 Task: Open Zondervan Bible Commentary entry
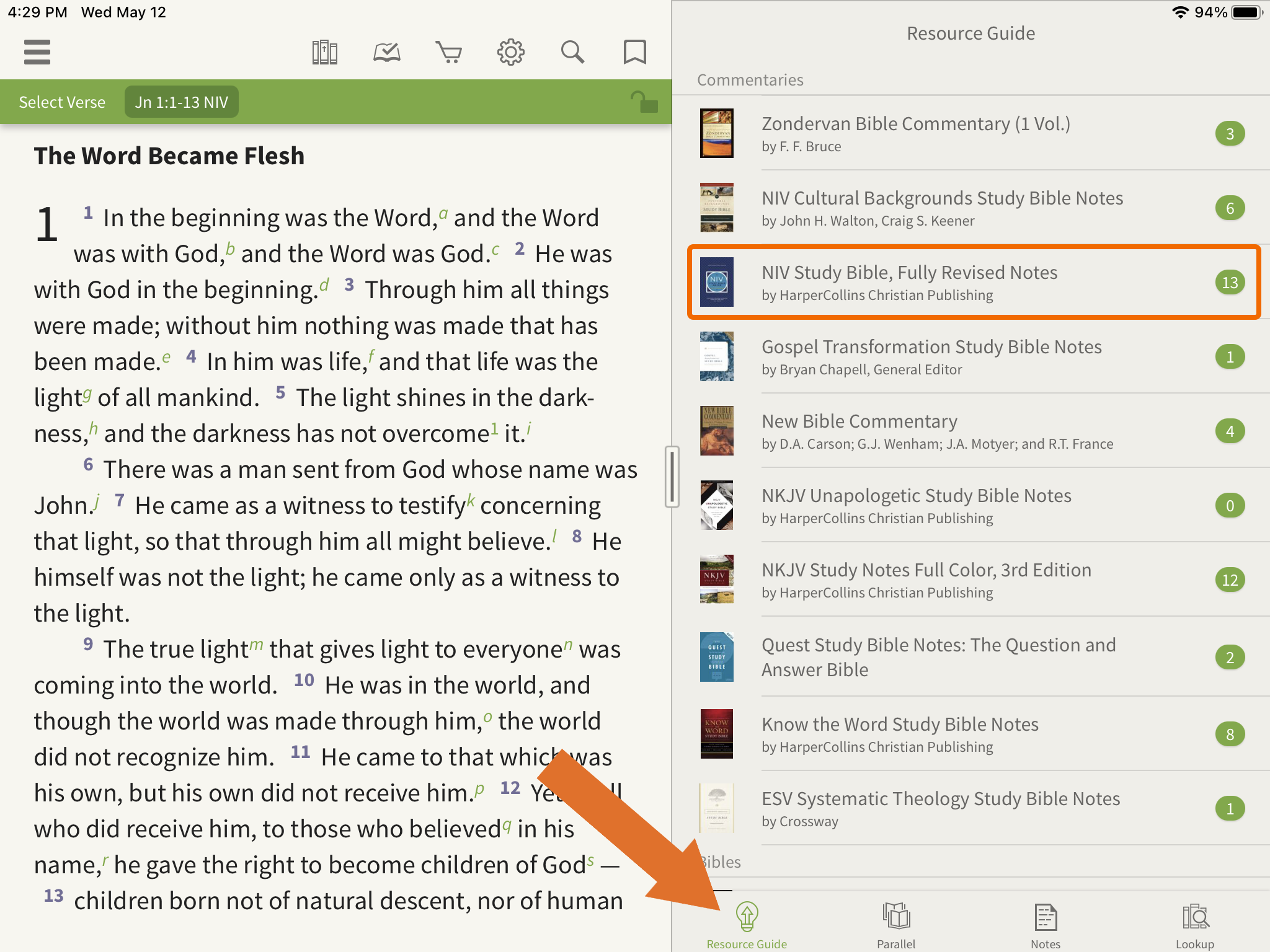(971, 133)
